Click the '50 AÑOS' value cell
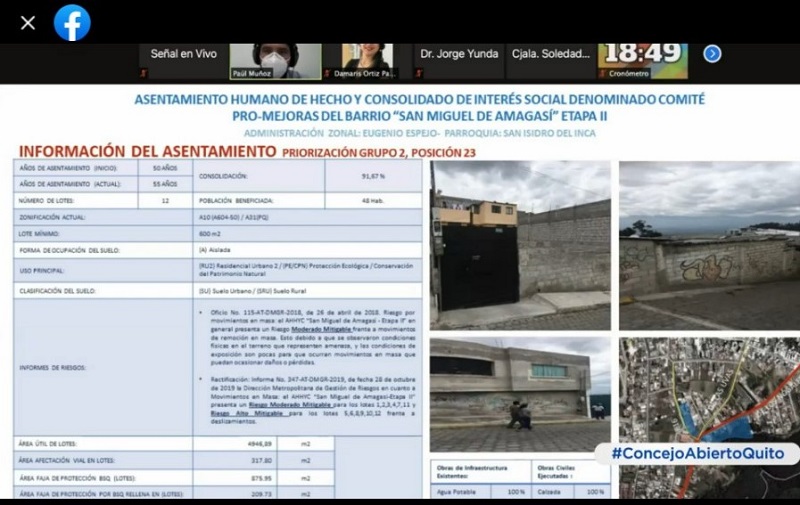The width and height of the screenshot is (800, 505). coord(165,168)
